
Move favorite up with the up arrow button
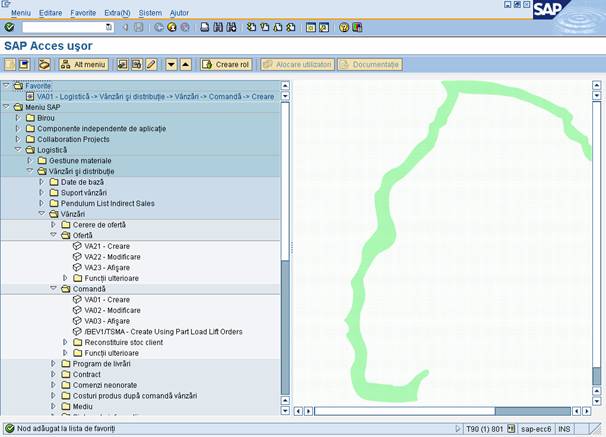(186, 65)
